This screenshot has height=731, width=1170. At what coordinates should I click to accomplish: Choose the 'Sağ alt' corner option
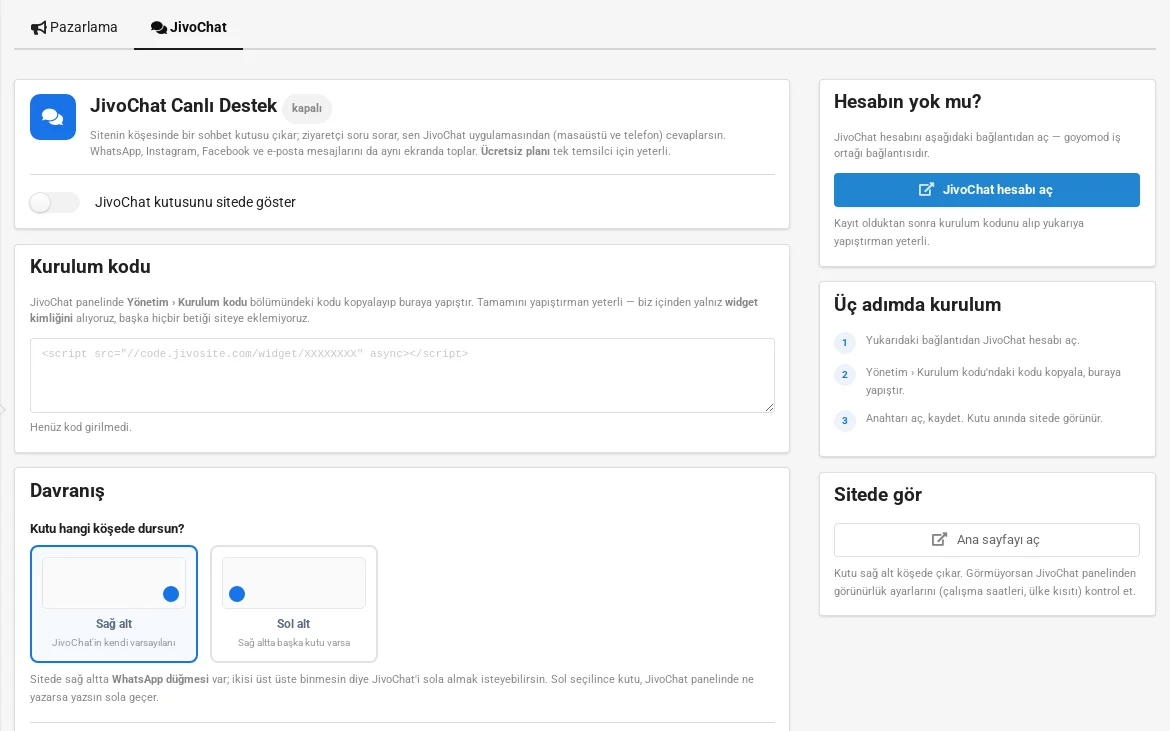click(x=114, y=603)
